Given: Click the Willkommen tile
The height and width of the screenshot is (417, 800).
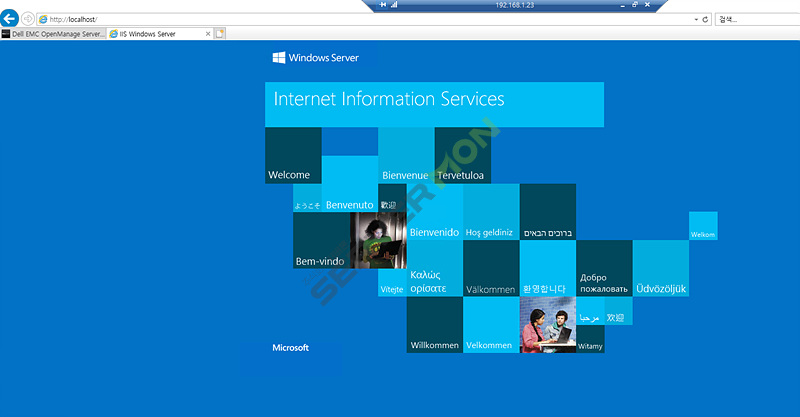Looking at the screenshot, I should coord(435,325).
